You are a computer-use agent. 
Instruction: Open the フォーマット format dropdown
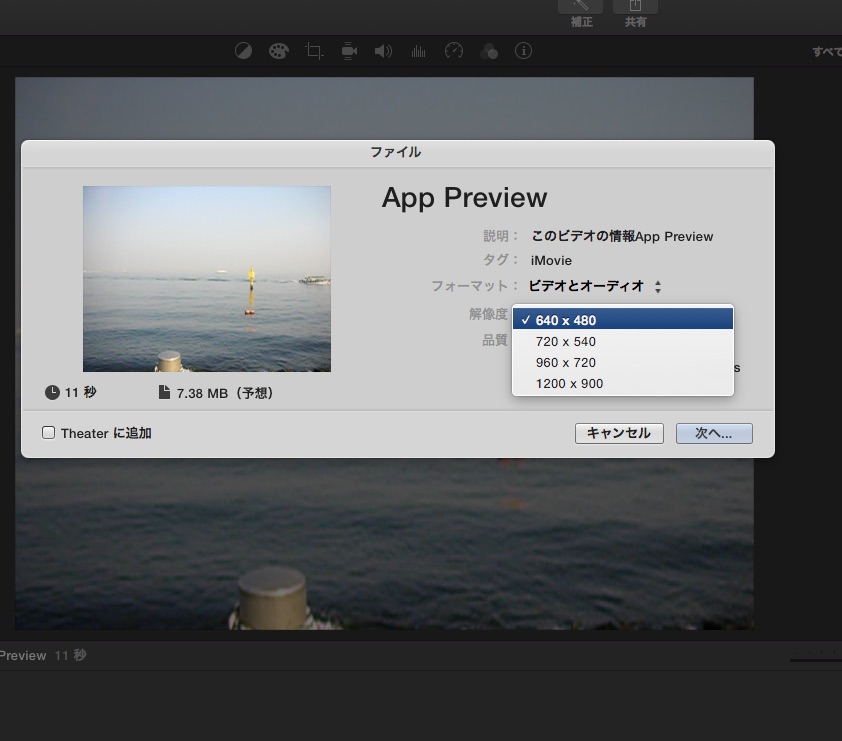pyautogui.click(x=596, y=286)
